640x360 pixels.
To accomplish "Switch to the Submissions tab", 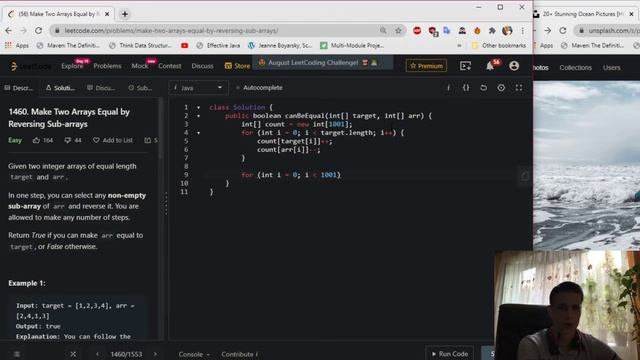I will [x=140, y=88].
